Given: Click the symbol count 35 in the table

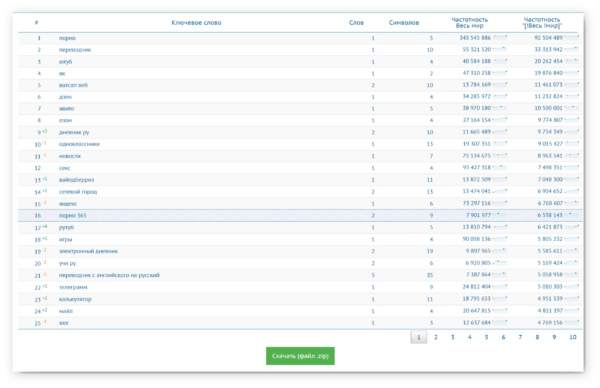Looking at the screenshot, I should tap(430, 275).
